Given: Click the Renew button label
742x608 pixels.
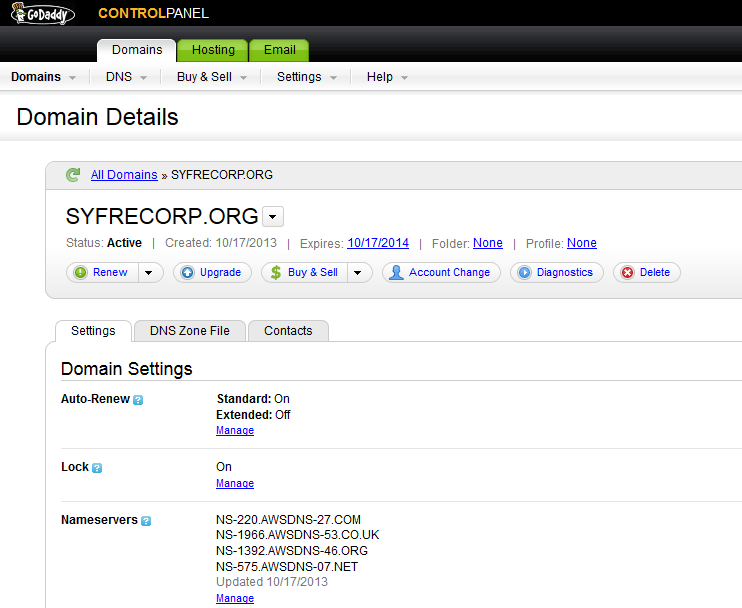Looking at the screenshot, I should (x=110, y=273).
